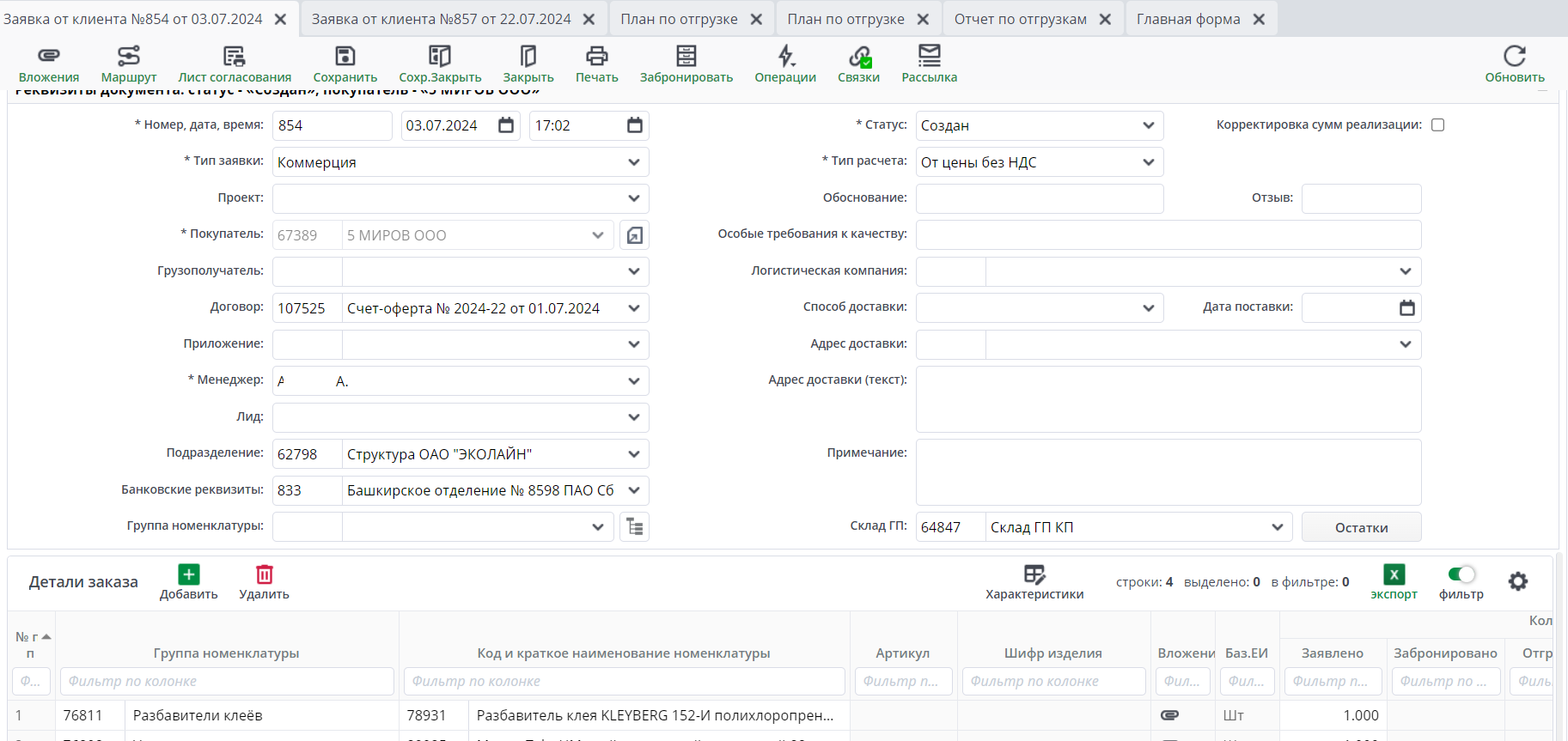
Task: Click the Примечание text field
Action: click(1168, 472)
